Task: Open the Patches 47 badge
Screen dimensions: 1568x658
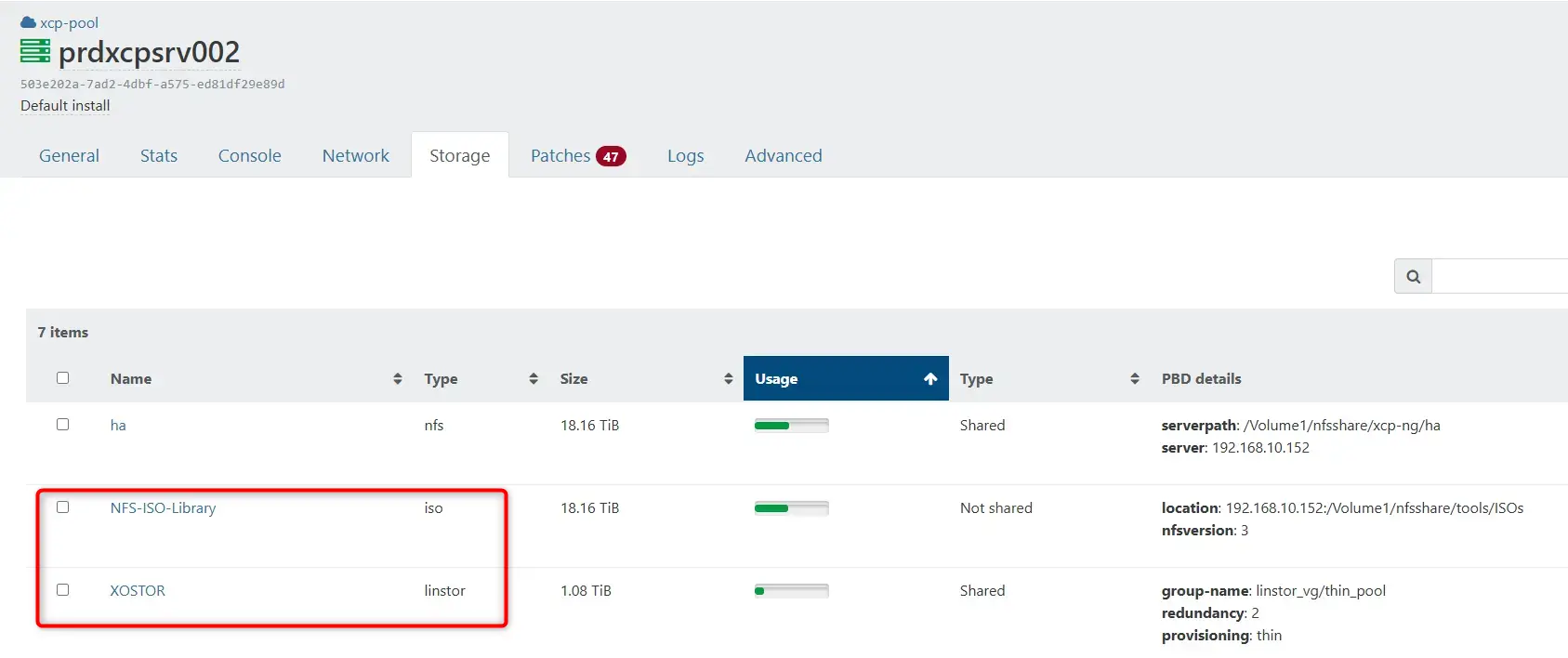Action: [x=611, y=156]
